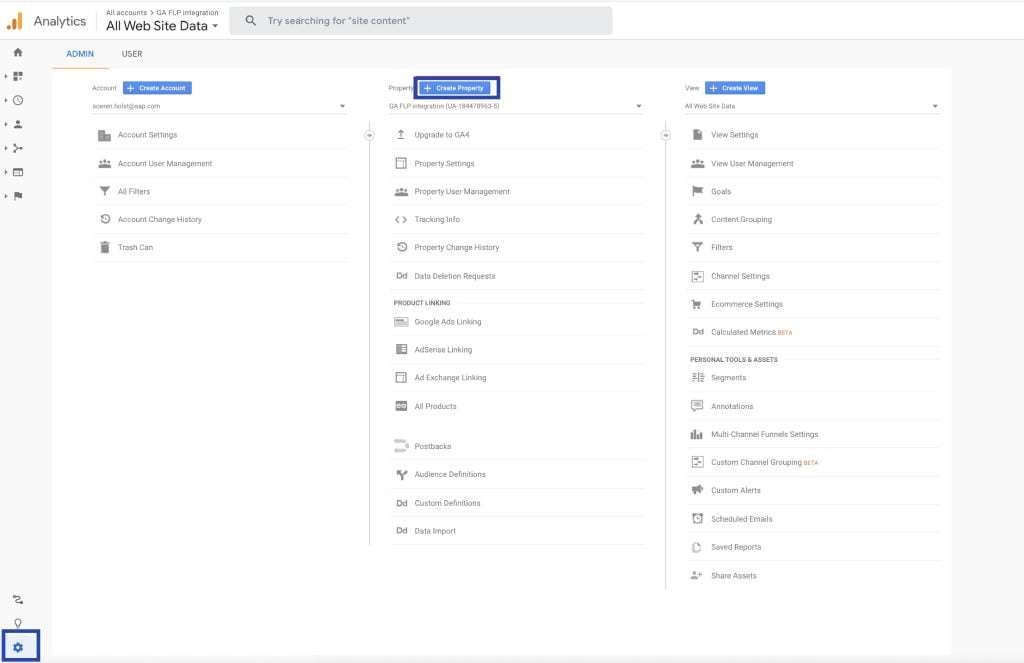This screenshot has width=1024, height=663.
Task: Click the Account Settings building icon
Action: click(104, 135)
